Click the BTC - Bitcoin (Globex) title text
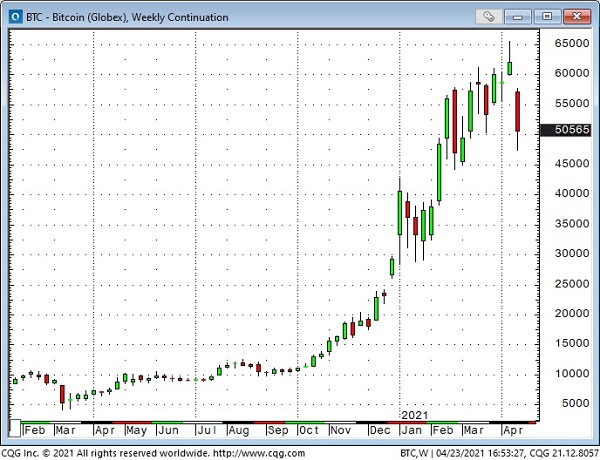 (x=127, y=17)
